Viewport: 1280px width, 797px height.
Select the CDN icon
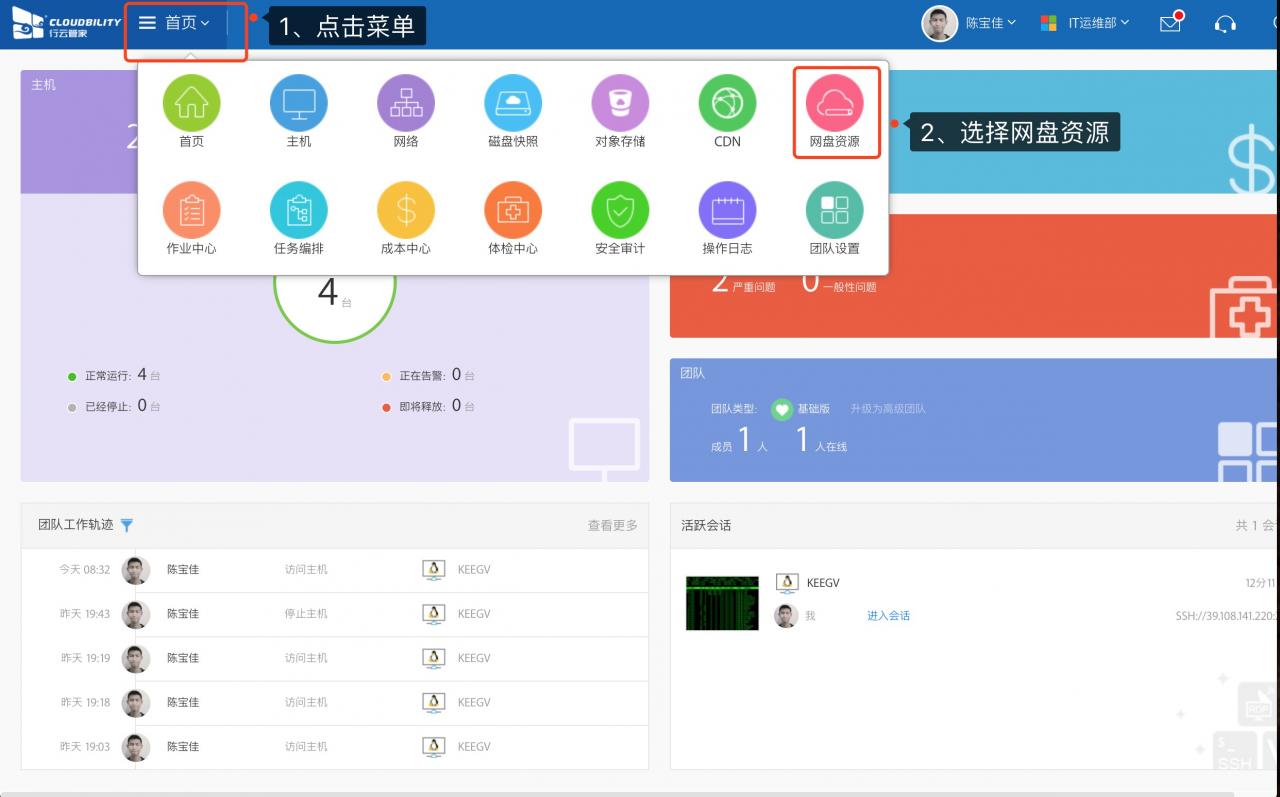coord(727,103)
